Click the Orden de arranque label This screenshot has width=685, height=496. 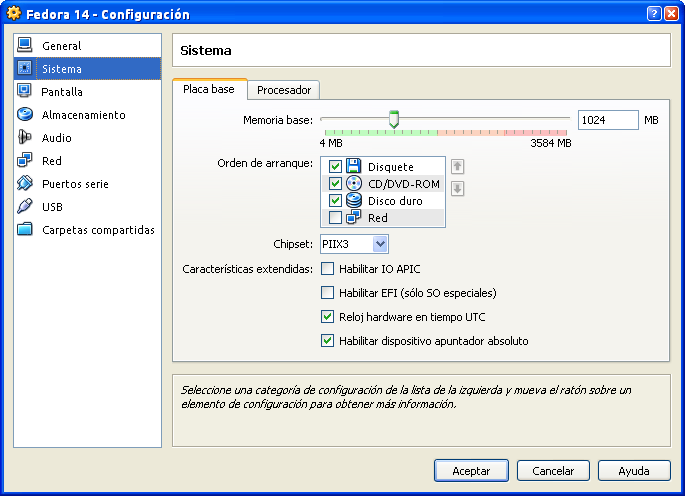(265, 163)
